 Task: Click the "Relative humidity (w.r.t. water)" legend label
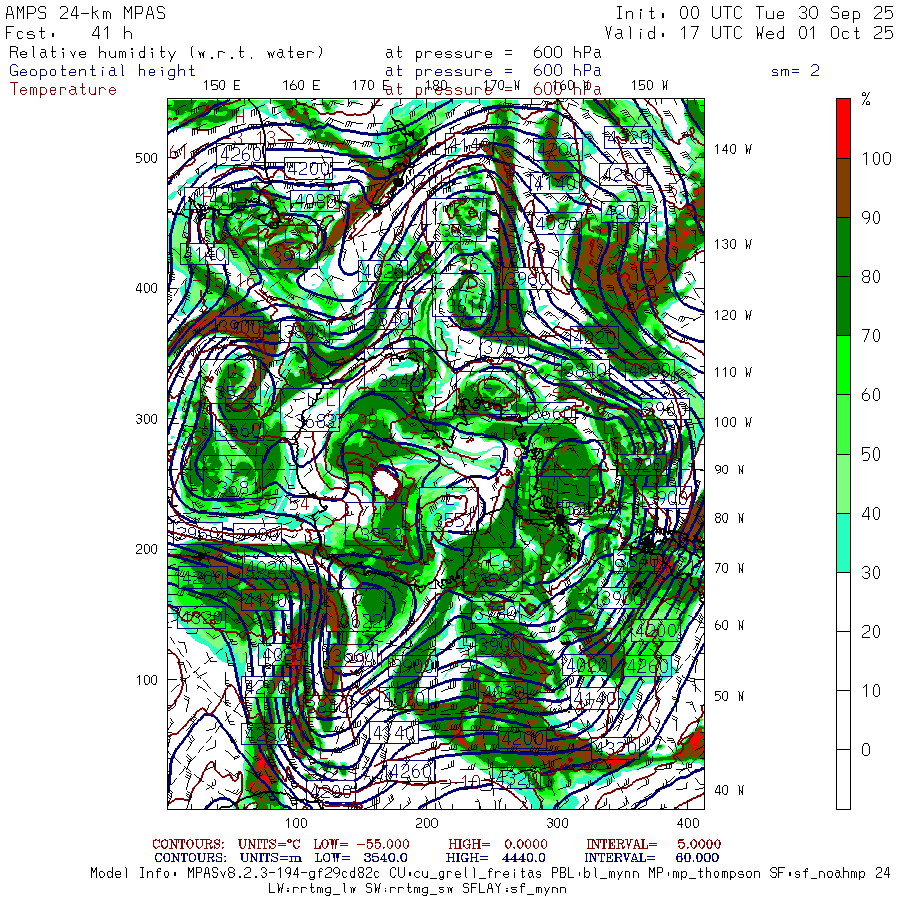[167, 53]
